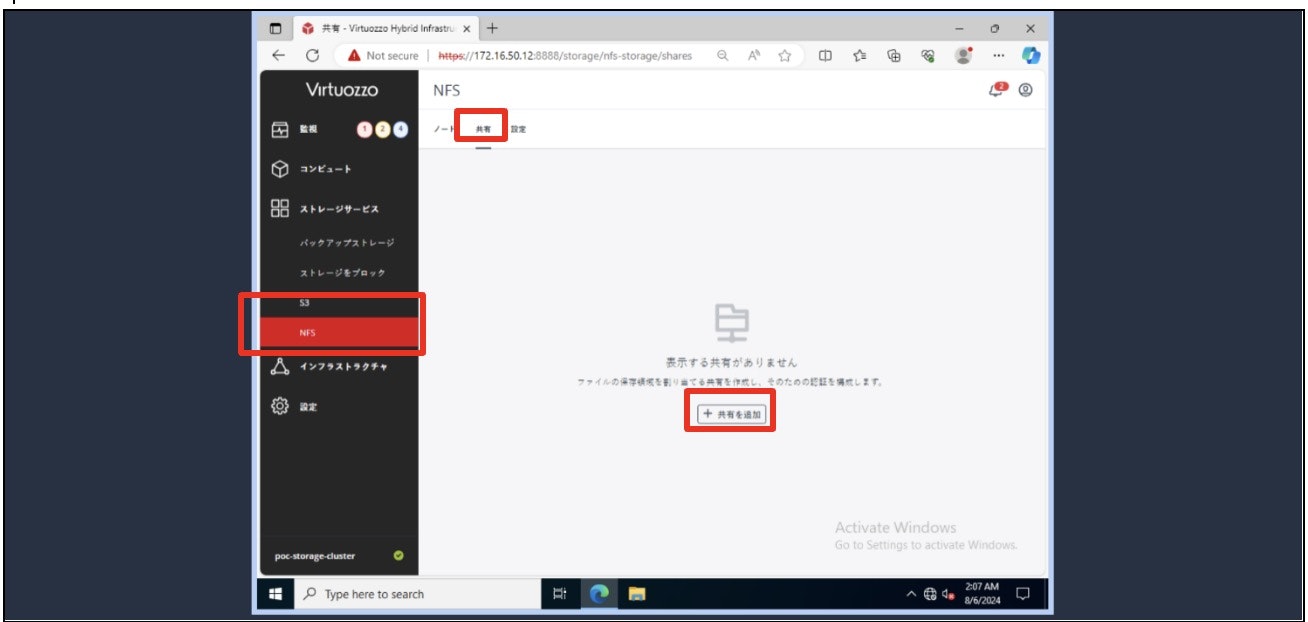
Task: Open S3 in the sidebar
Action: point(305,302)
